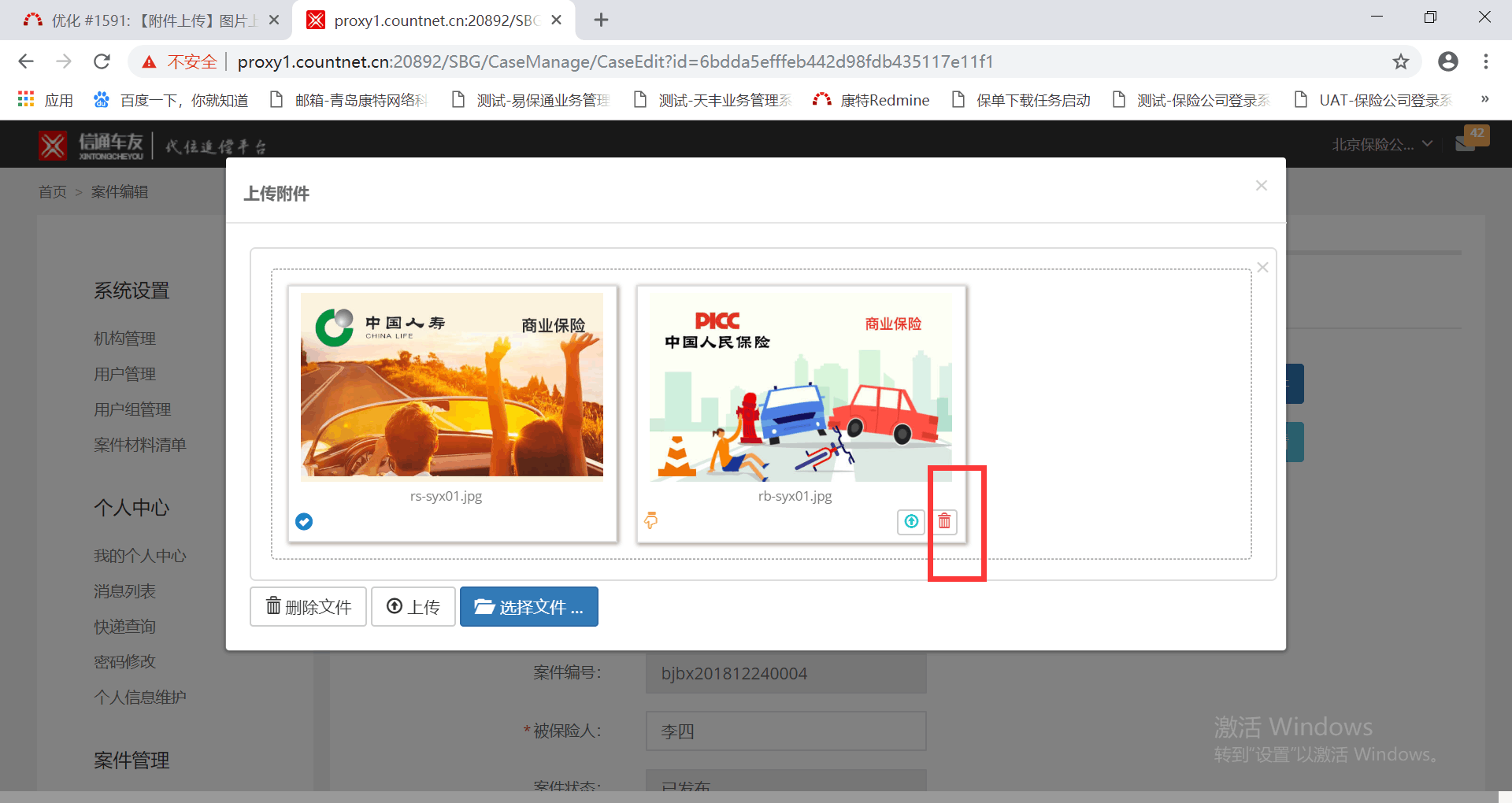Open 密码修改 in the sidebar
This screenshot has width=1512, height=803.
(124, 662)
